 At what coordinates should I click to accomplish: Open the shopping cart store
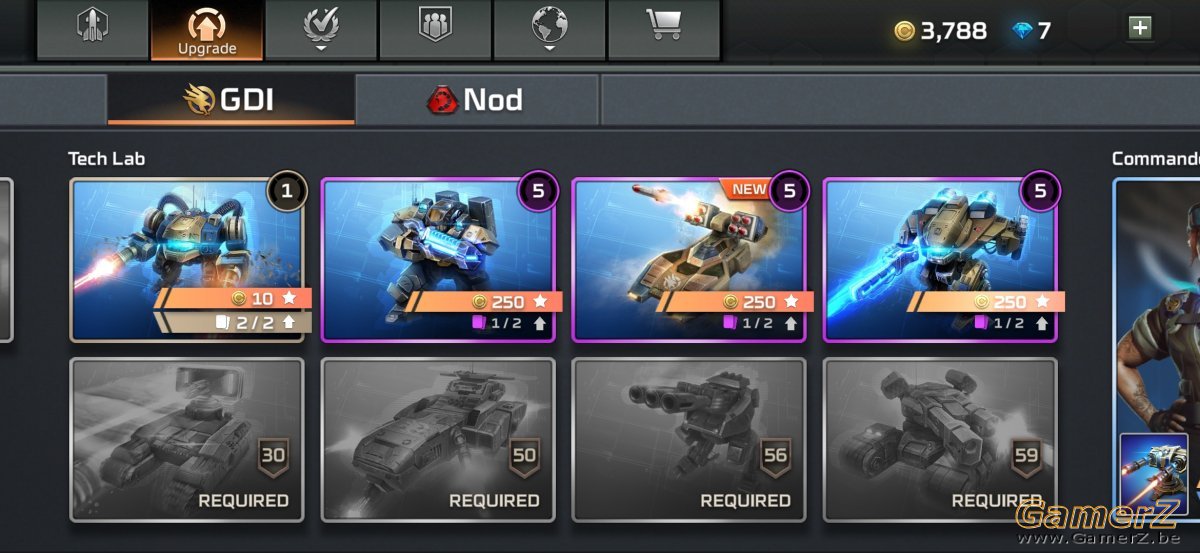coord(664,28)
